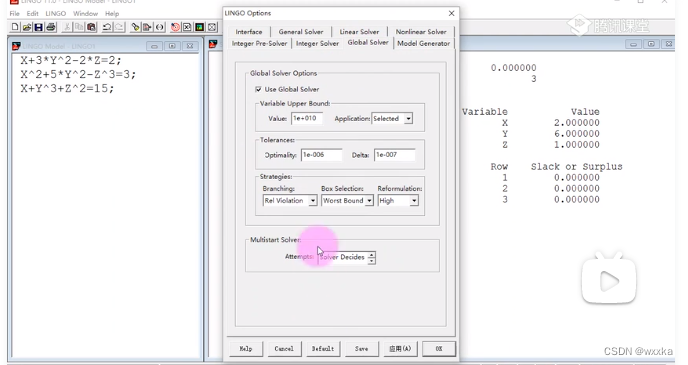This screenshot has height=365, width=688.
Task: Click the Cut scissors icon
Action: pos(67,27)
